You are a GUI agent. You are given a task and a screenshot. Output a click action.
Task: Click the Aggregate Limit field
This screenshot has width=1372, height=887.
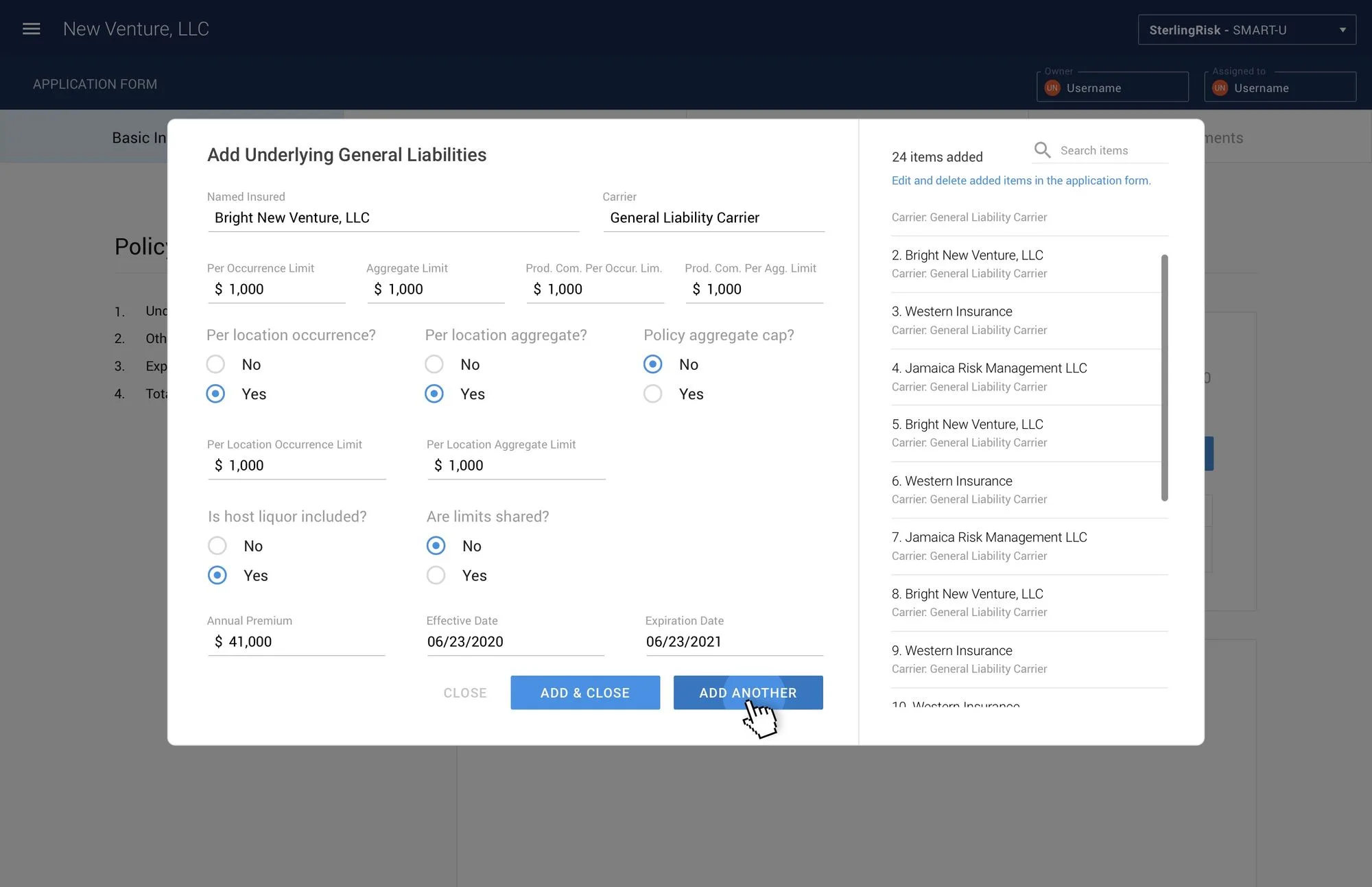[x=436, y=289]
